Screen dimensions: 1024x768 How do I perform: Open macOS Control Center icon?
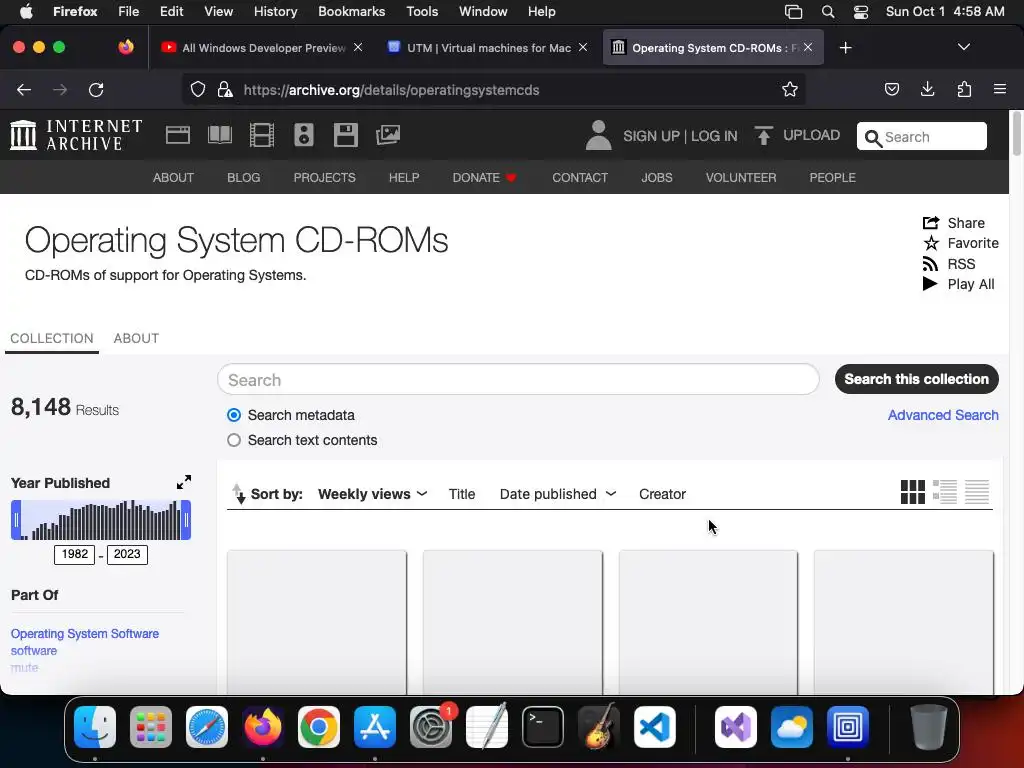tap(861, 12)
